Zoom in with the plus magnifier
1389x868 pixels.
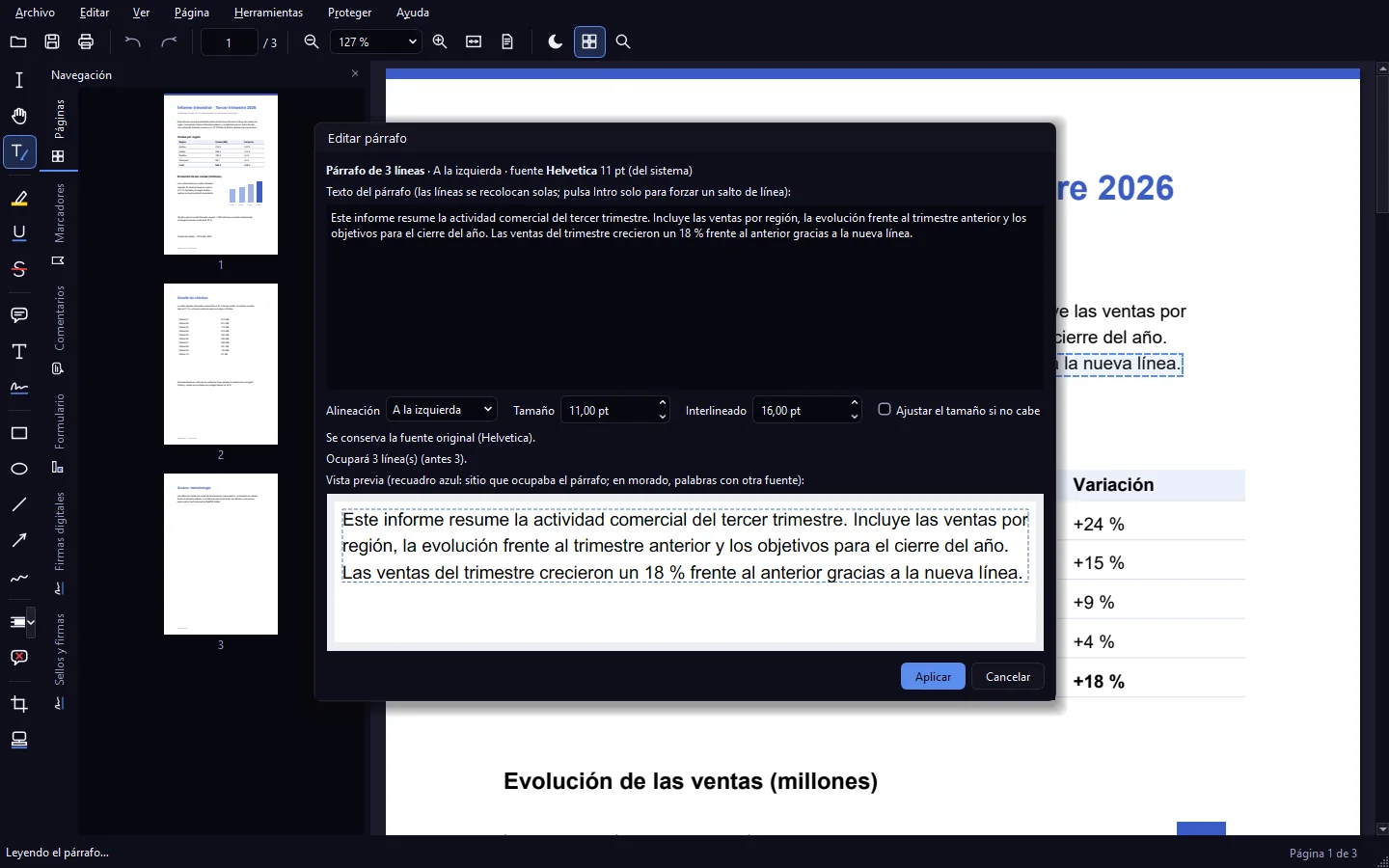coord(440,41)
